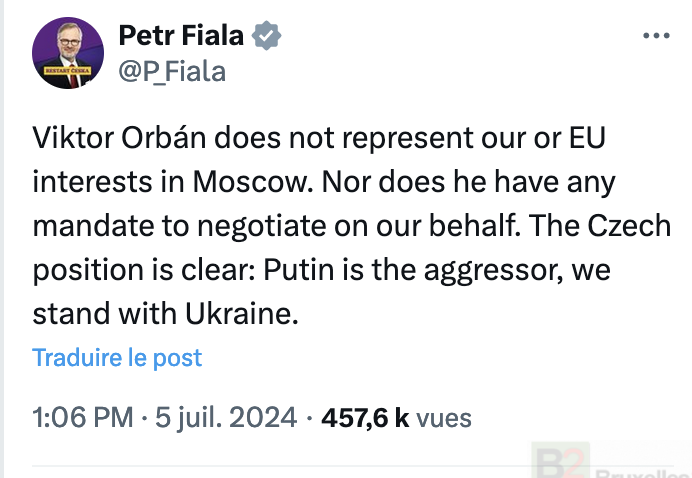
Task: Click Traduire le post
Action: (x=117, y=358)
